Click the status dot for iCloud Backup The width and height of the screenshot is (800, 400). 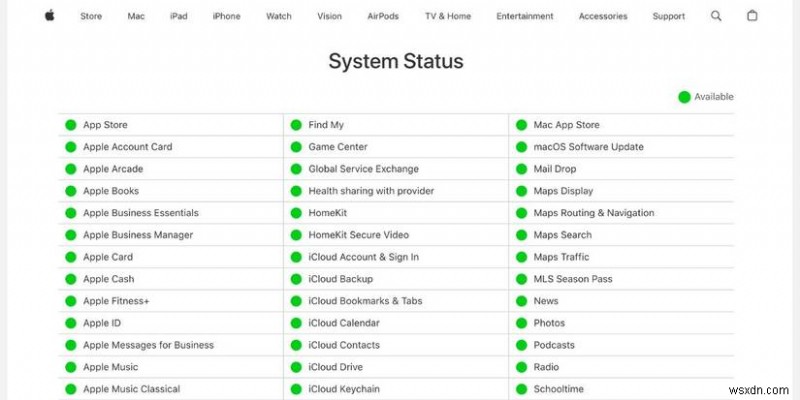click(296, 279)
